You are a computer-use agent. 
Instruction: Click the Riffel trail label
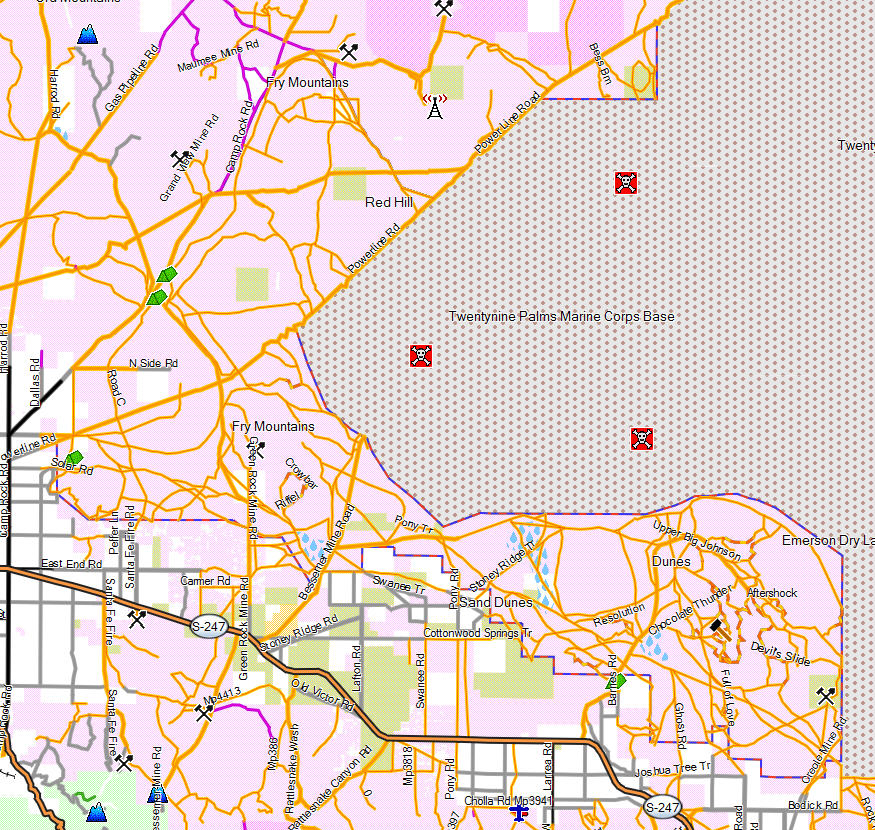(x=287, y=500)
